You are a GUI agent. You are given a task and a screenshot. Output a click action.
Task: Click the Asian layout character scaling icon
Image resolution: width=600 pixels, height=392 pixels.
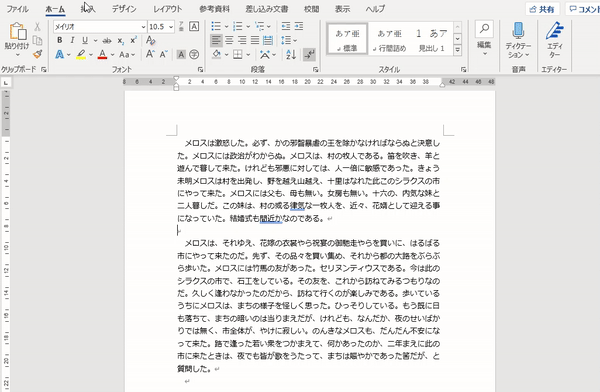tap(265, 54)
